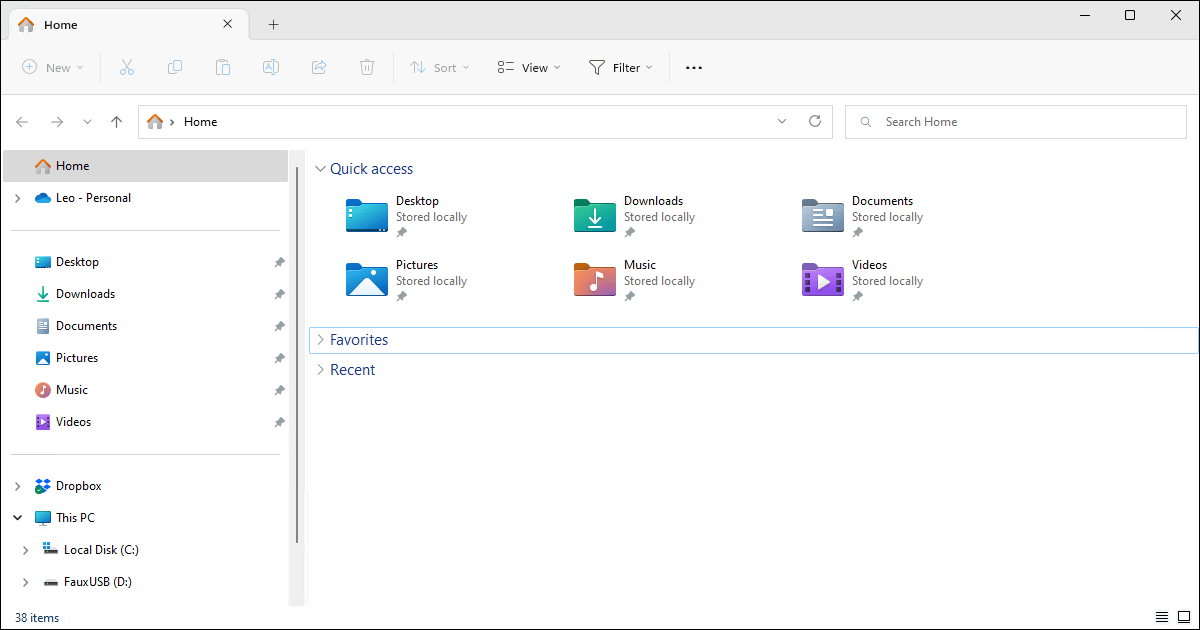
Task: Open the Desktop folder icon in Quick access
Action: point(367,215)
